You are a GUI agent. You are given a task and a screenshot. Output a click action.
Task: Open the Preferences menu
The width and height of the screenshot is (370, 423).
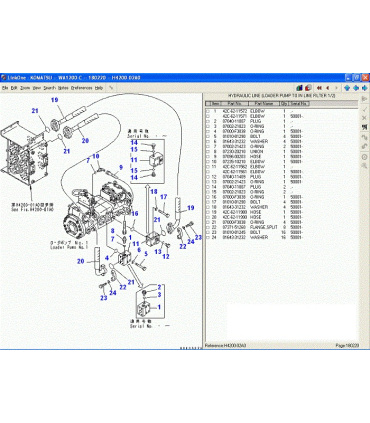coord(82,88)
